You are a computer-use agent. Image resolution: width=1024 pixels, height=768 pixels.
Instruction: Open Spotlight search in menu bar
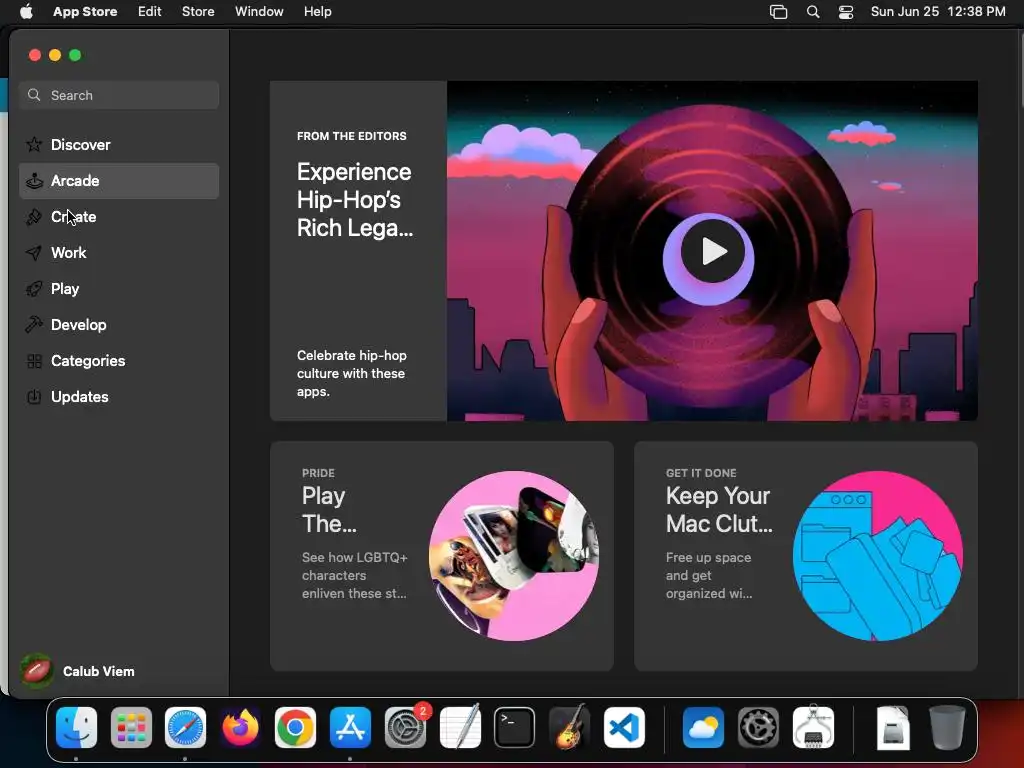point(813,12)
